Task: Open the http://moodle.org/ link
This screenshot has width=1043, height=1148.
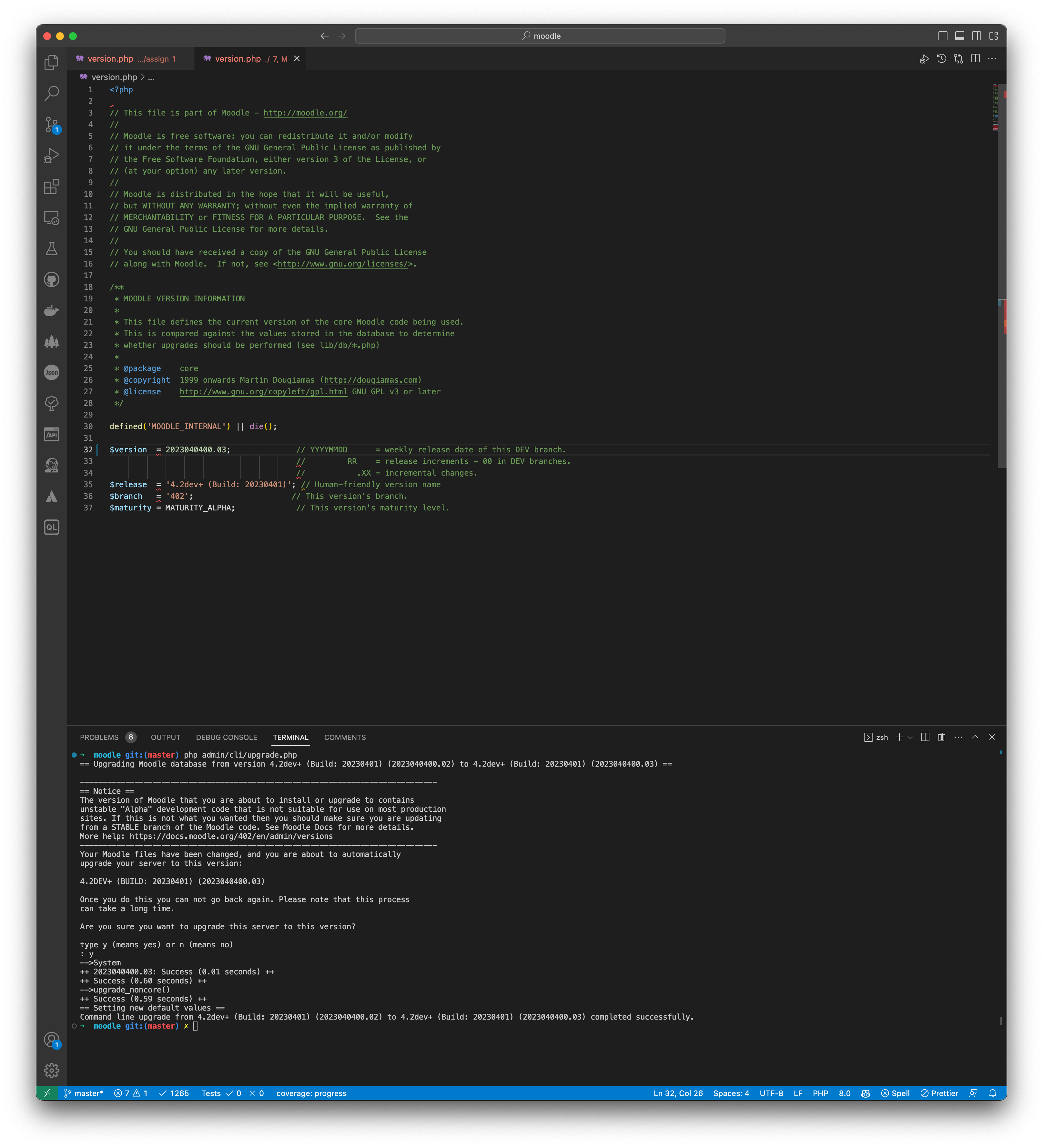Action: point(305,113)
